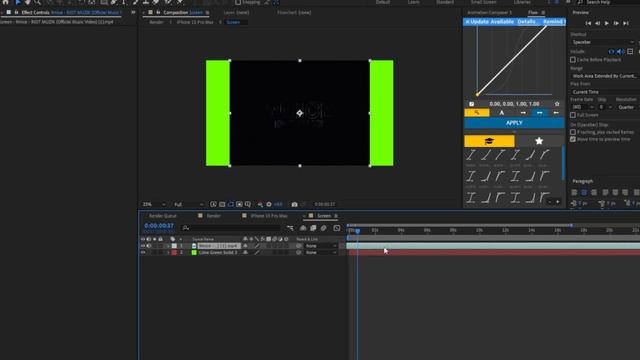Screen dimensions: 640x360
Task: Open the viewer Full resolution dropdown
Action: point(189,204)
